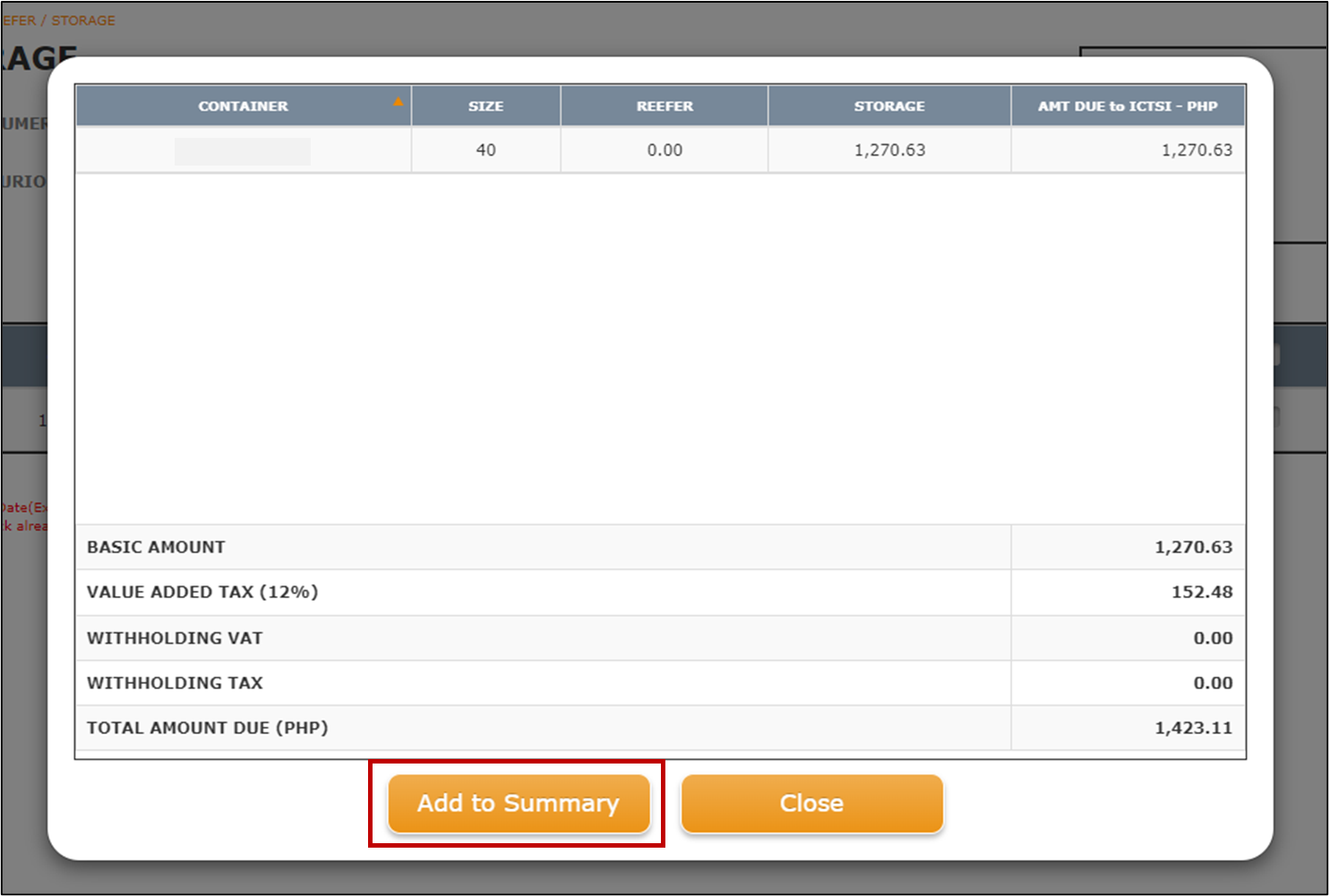Click the blurred container number cell
Image resolution: width=1329 pixels, height=896 pixels.
[243, 149]
